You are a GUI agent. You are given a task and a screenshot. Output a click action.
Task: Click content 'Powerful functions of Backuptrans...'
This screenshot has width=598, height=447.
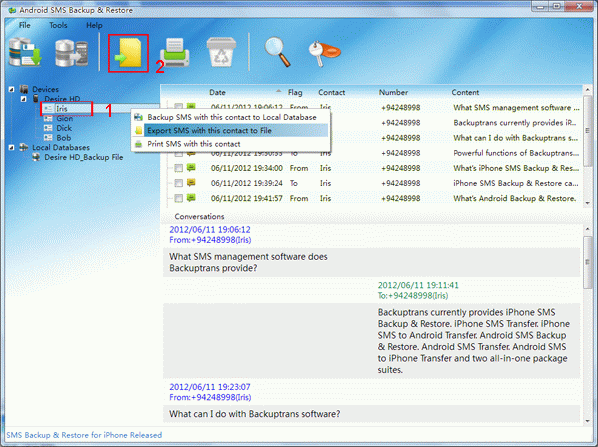point(516,153)
